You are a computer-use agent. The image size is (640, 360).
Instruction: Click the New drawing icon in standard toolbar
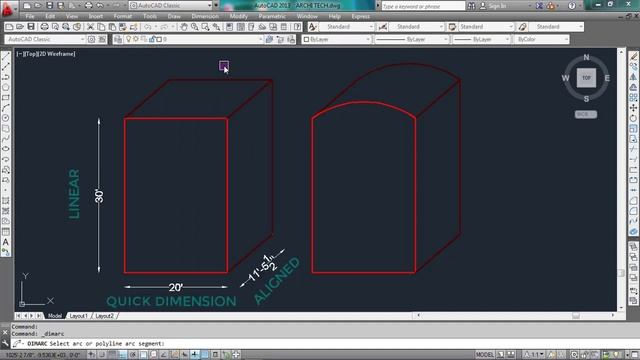click(x=9, y=27)
